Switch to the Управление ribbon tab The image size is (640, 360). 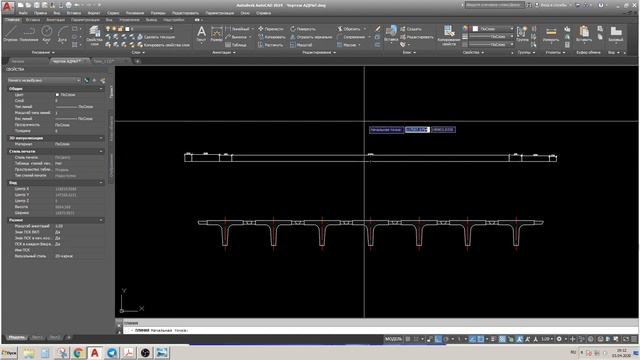[129, 20]
